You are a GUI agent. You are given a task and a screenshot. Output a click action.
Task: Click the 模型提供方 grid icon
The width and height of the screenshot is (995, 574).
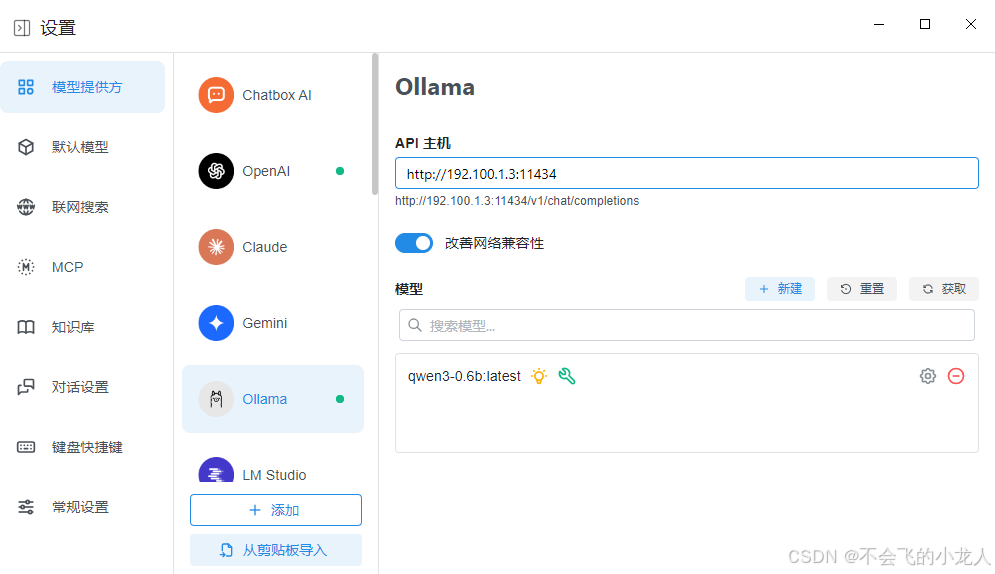coord(26,87)
